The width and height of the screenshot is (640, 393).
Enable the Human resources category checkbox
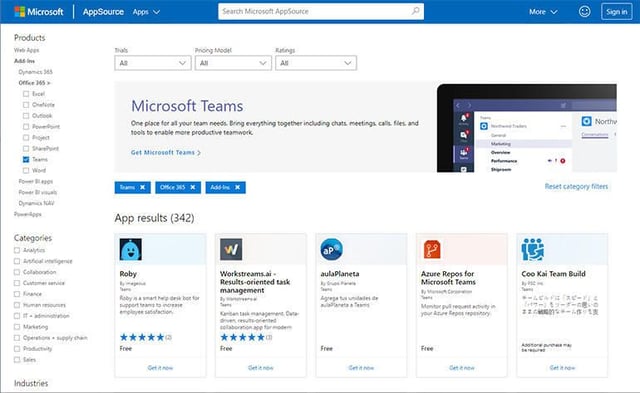click(x=17, y=305)
